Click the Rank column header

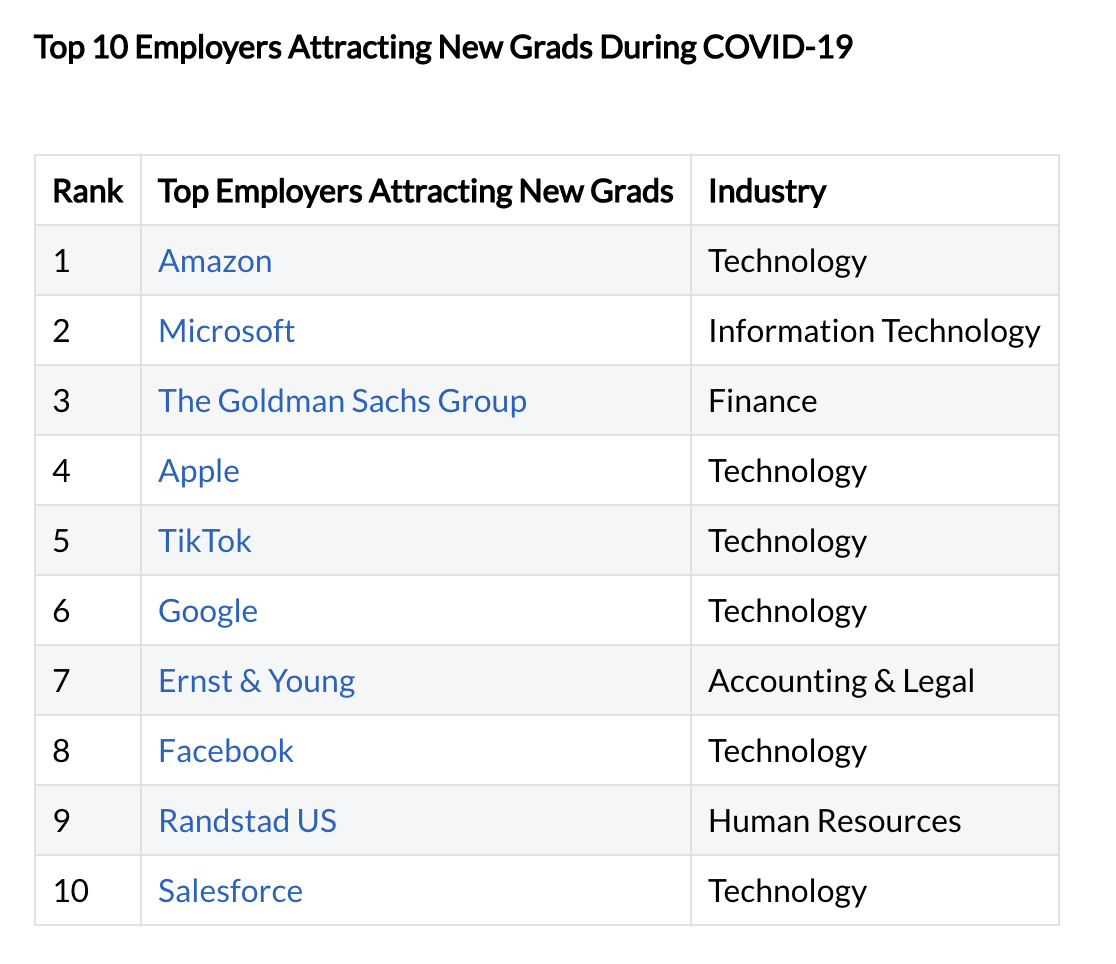point(88,191)
